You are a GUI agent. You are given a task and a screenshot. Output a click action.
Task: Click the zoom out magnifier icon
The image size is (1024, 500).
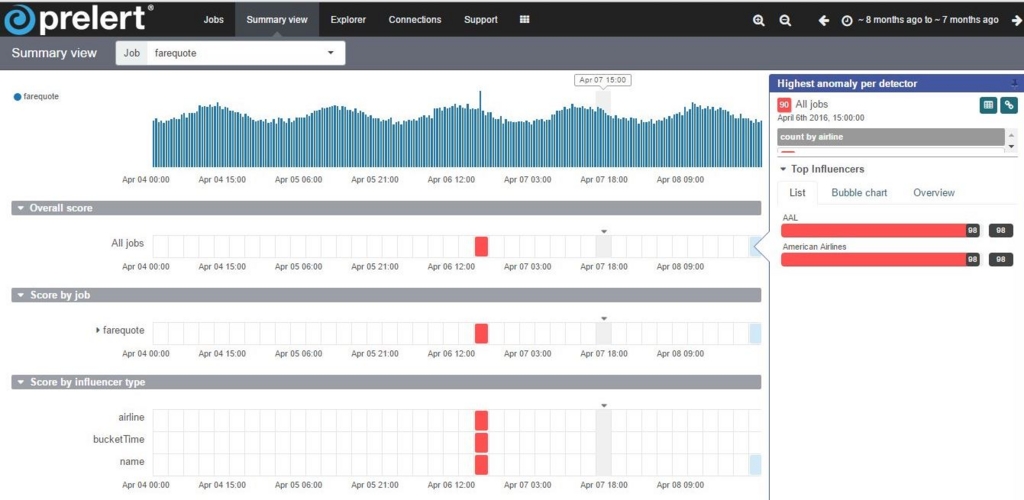[x=786, y=20]
